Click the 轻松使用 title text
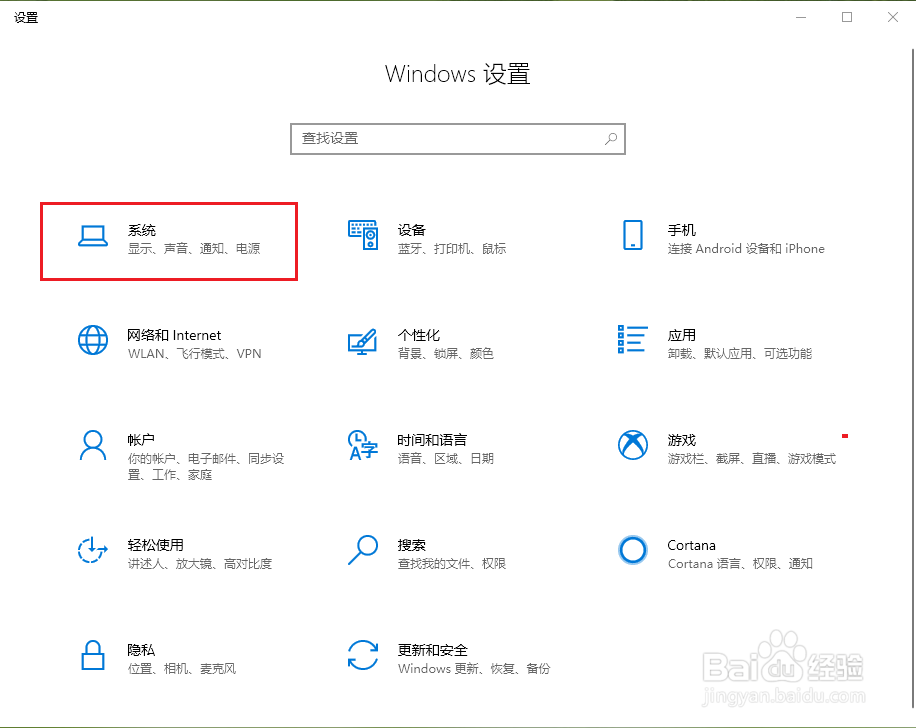The image size is (916, 728). tap(155, 545)
